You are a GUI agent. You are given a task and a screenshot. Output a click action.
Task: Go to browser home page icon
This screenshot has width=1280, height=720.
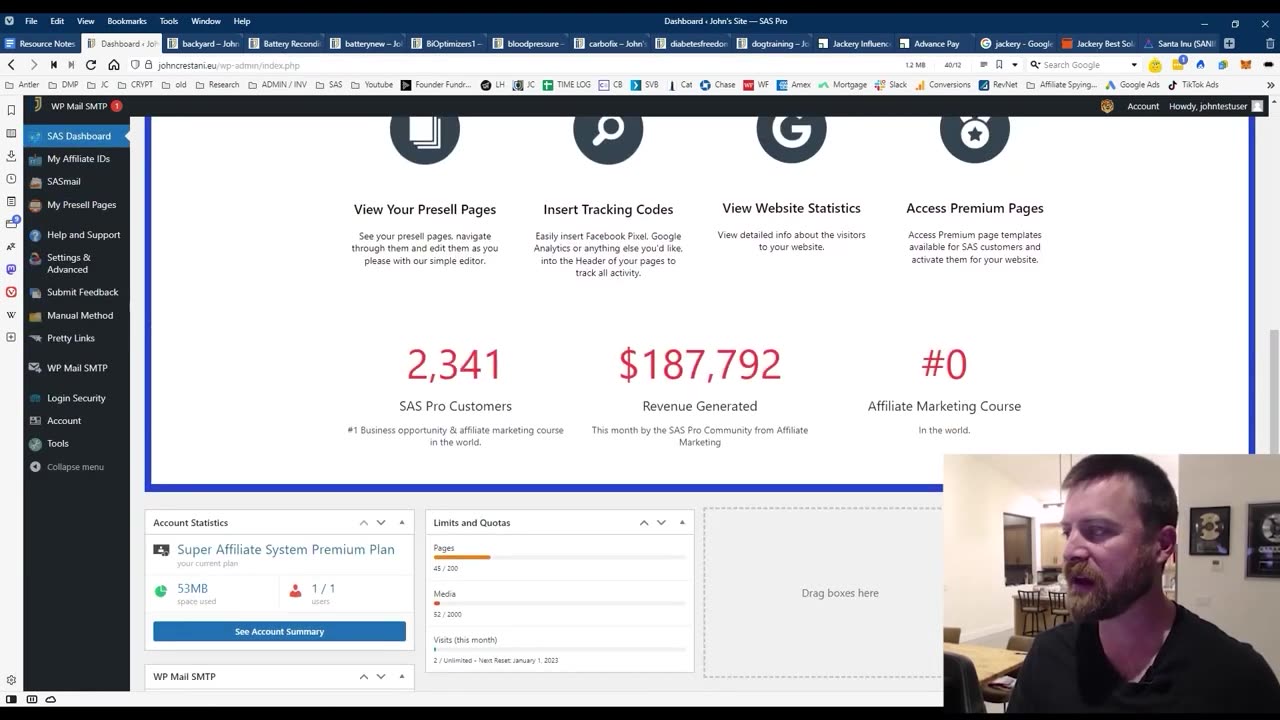point(114,65)
